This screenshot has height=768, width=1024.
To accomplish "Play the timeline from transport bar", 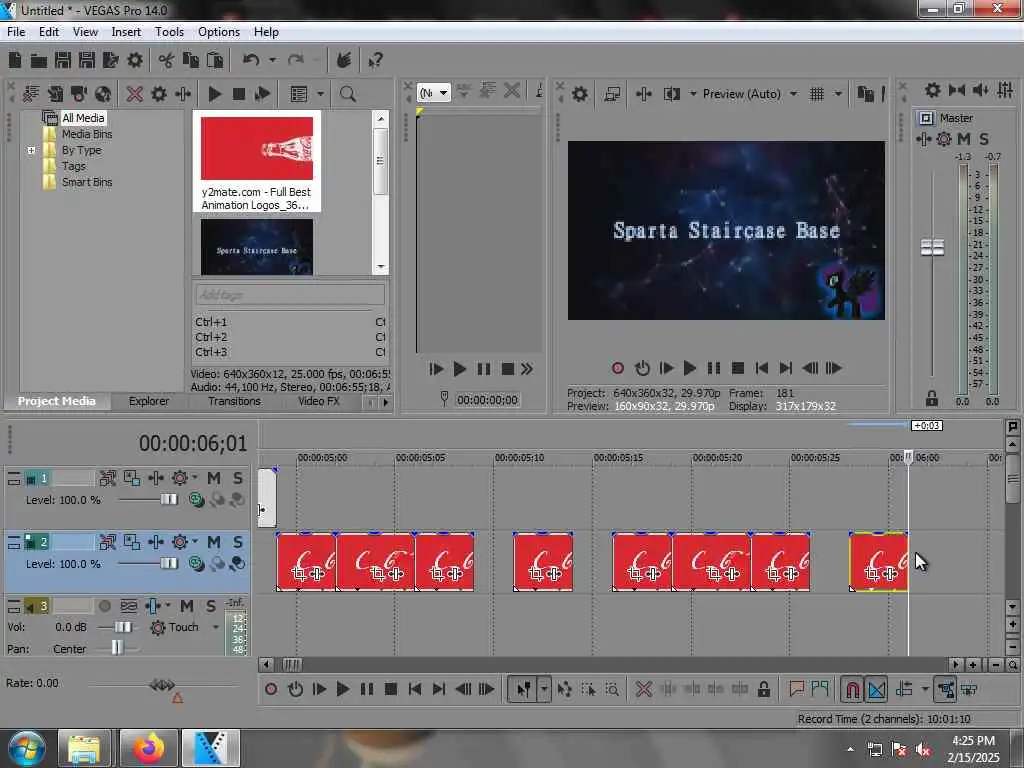I will [x=343, y=689].
